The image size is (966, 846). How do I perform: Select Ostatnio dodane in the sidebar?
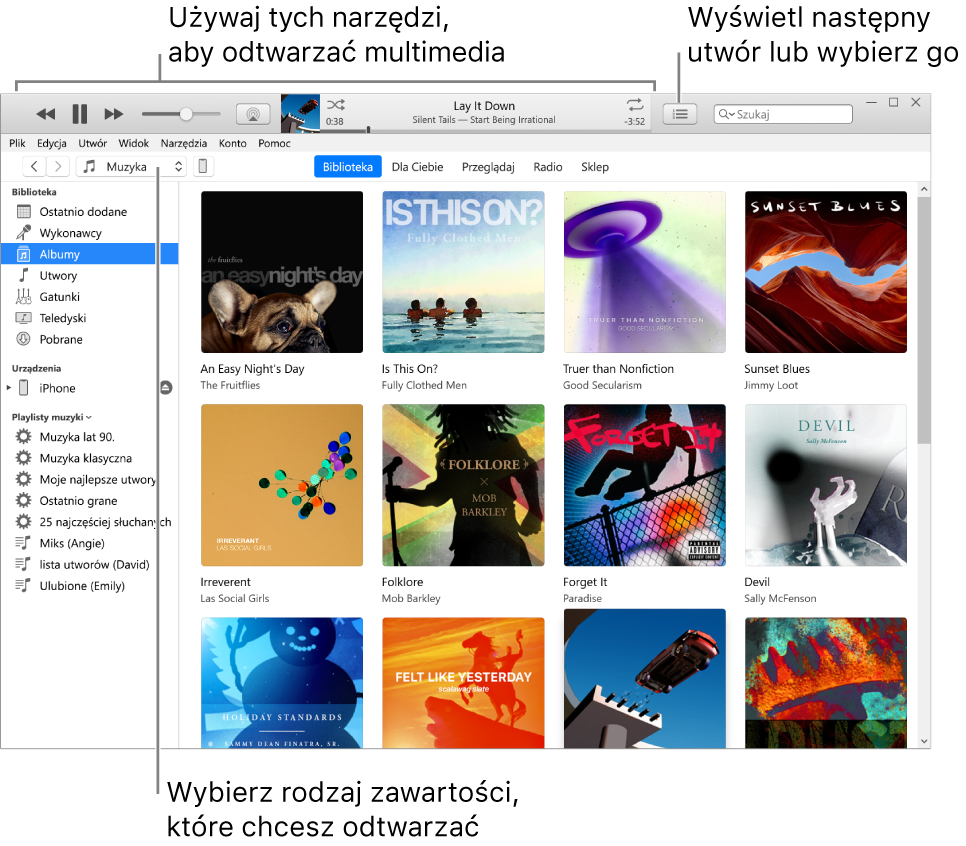click(x=89, y=211)
